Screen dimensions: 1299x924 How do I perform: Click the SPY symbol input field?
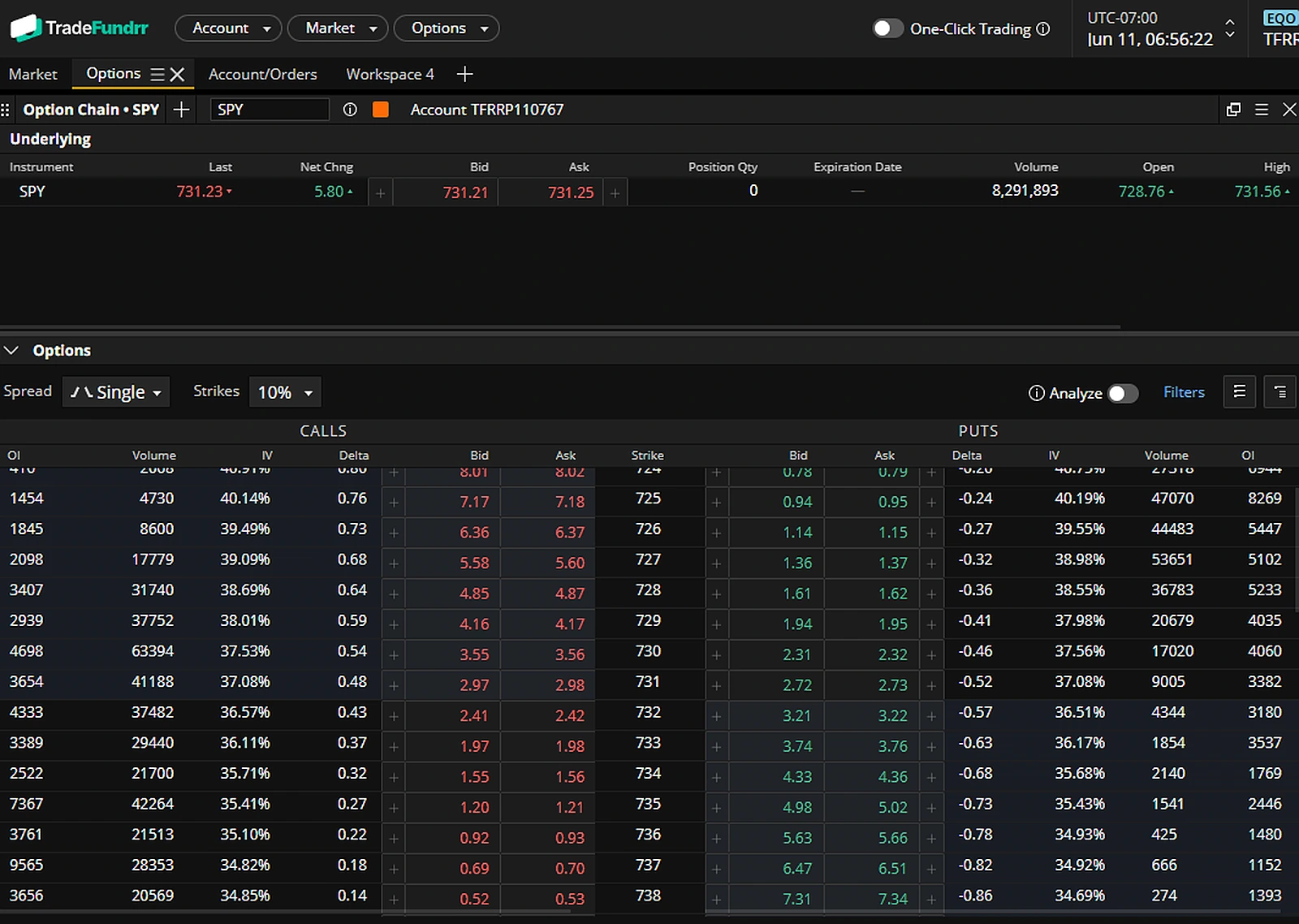[270, 110]
